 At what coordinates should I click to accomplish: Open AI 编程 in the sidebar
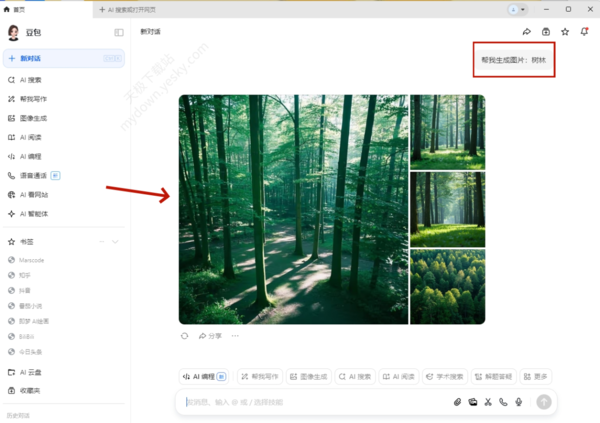point(64,157)
